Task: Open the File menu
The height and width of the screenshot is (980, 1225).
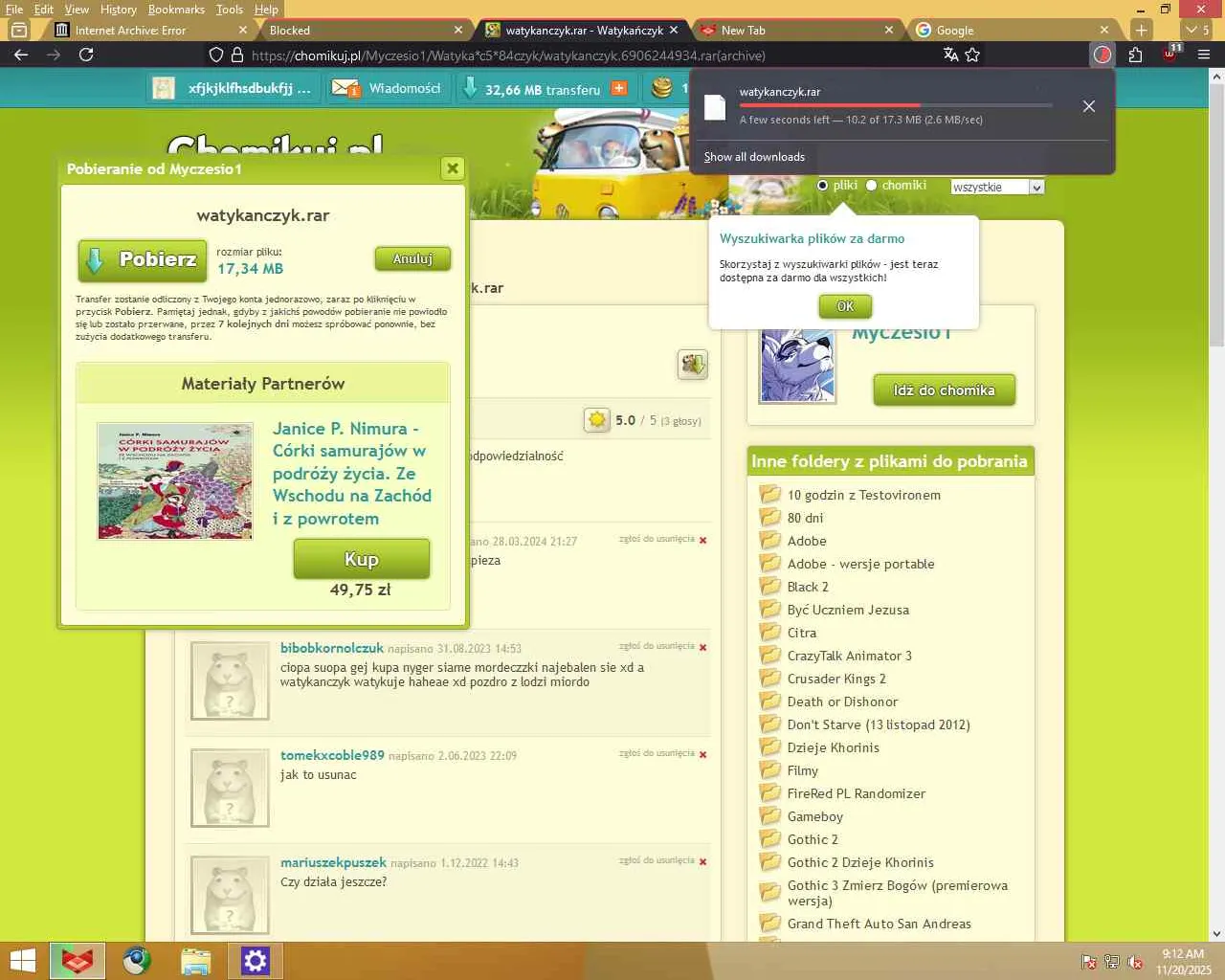Action: tap(14, 9)
